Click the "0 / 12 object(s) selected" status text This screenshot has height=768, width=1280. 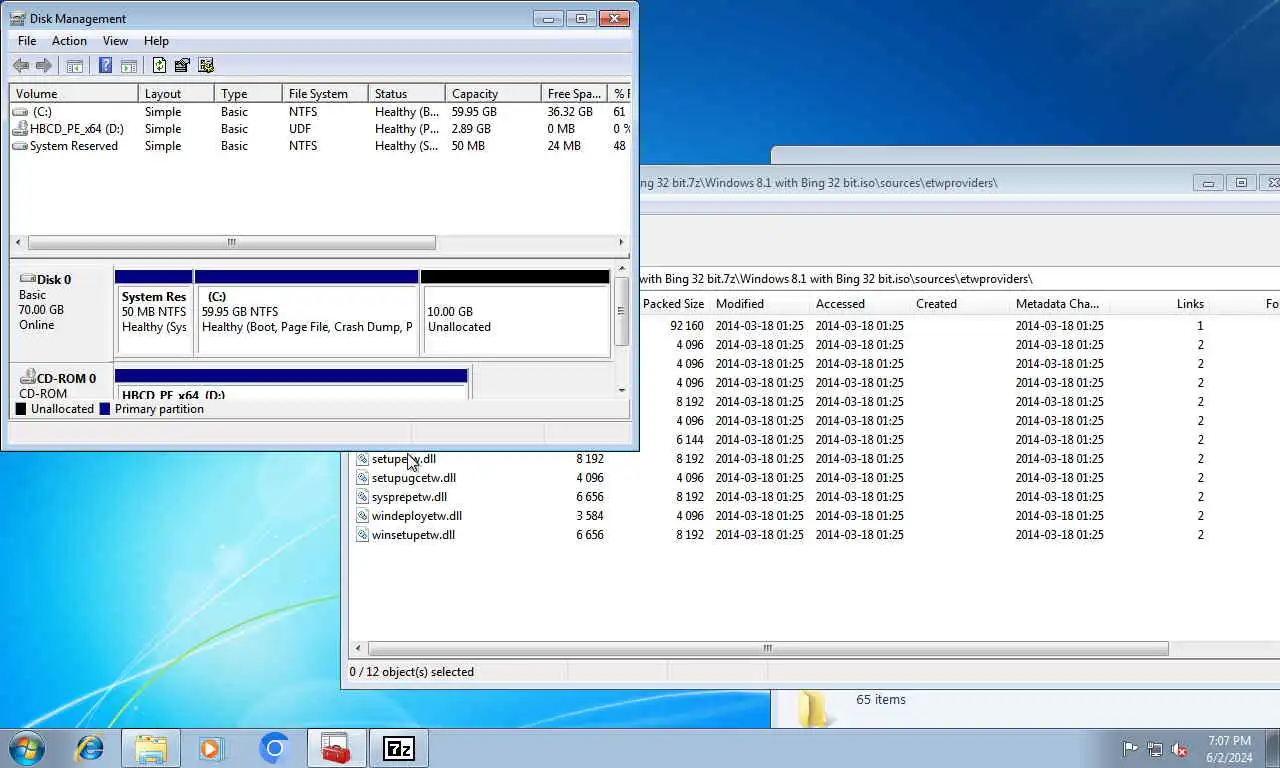point(412,672)
